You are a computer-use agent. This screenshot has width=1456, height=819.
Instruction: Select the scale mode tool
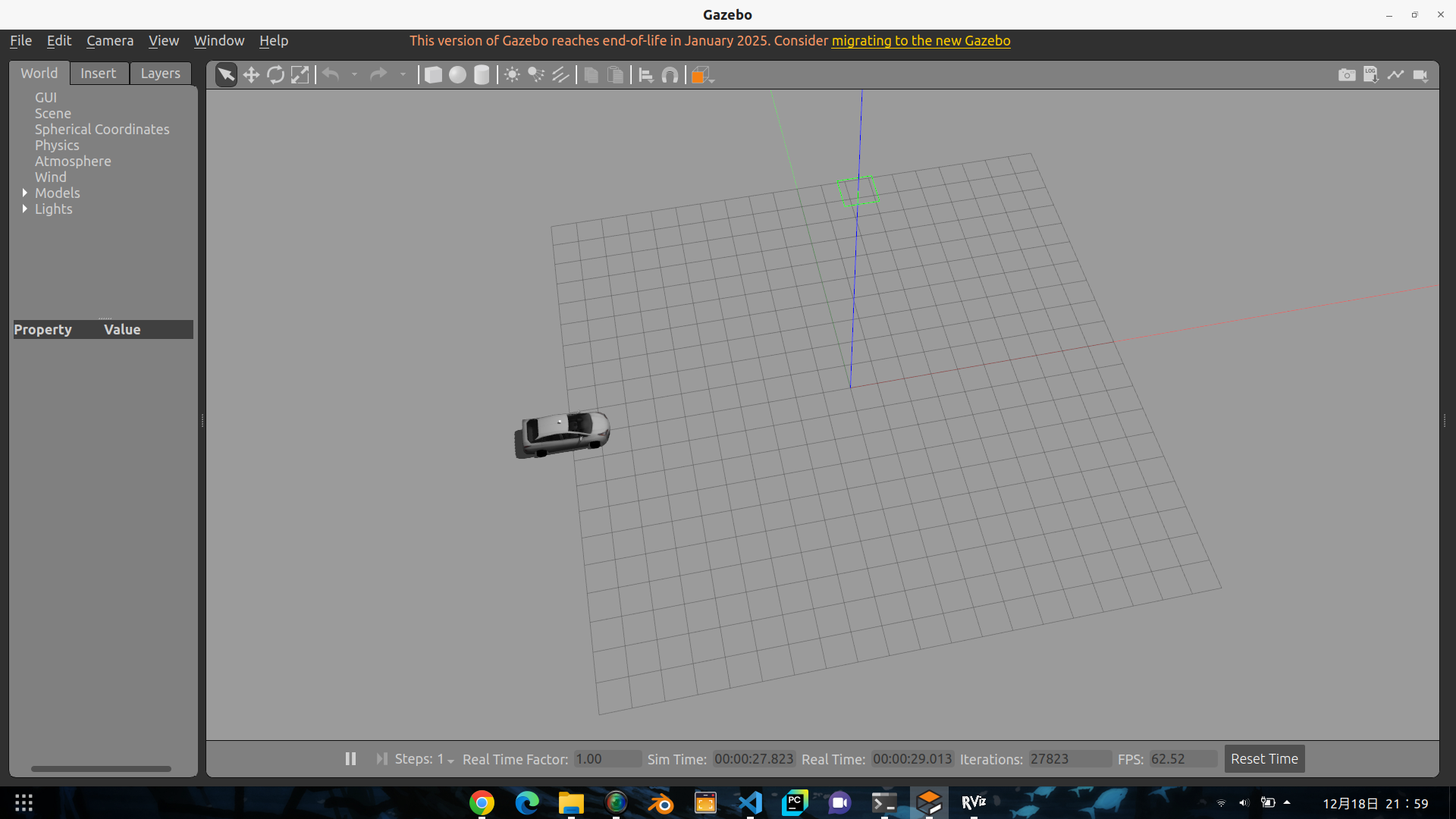coord(300,74)
